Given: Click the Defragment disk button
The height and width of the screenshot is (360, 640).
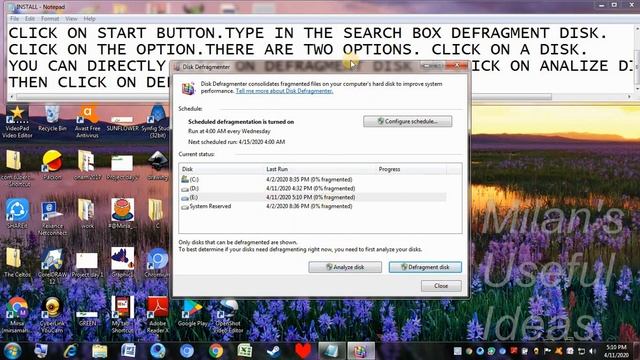Looking at the screenshot, I should coord(425,267).
